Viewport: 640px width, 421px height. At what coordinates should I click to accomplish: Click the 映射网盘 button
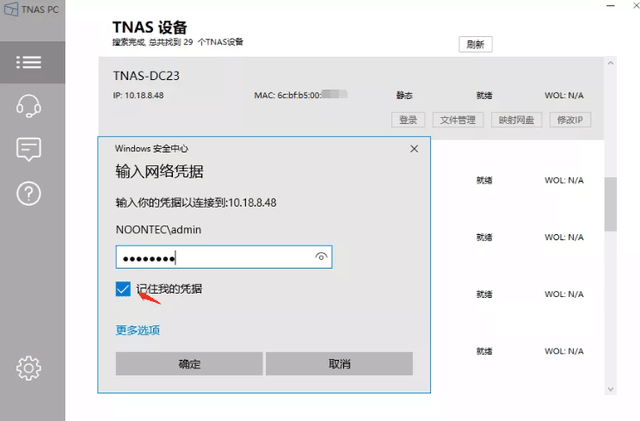coord(516,120)
